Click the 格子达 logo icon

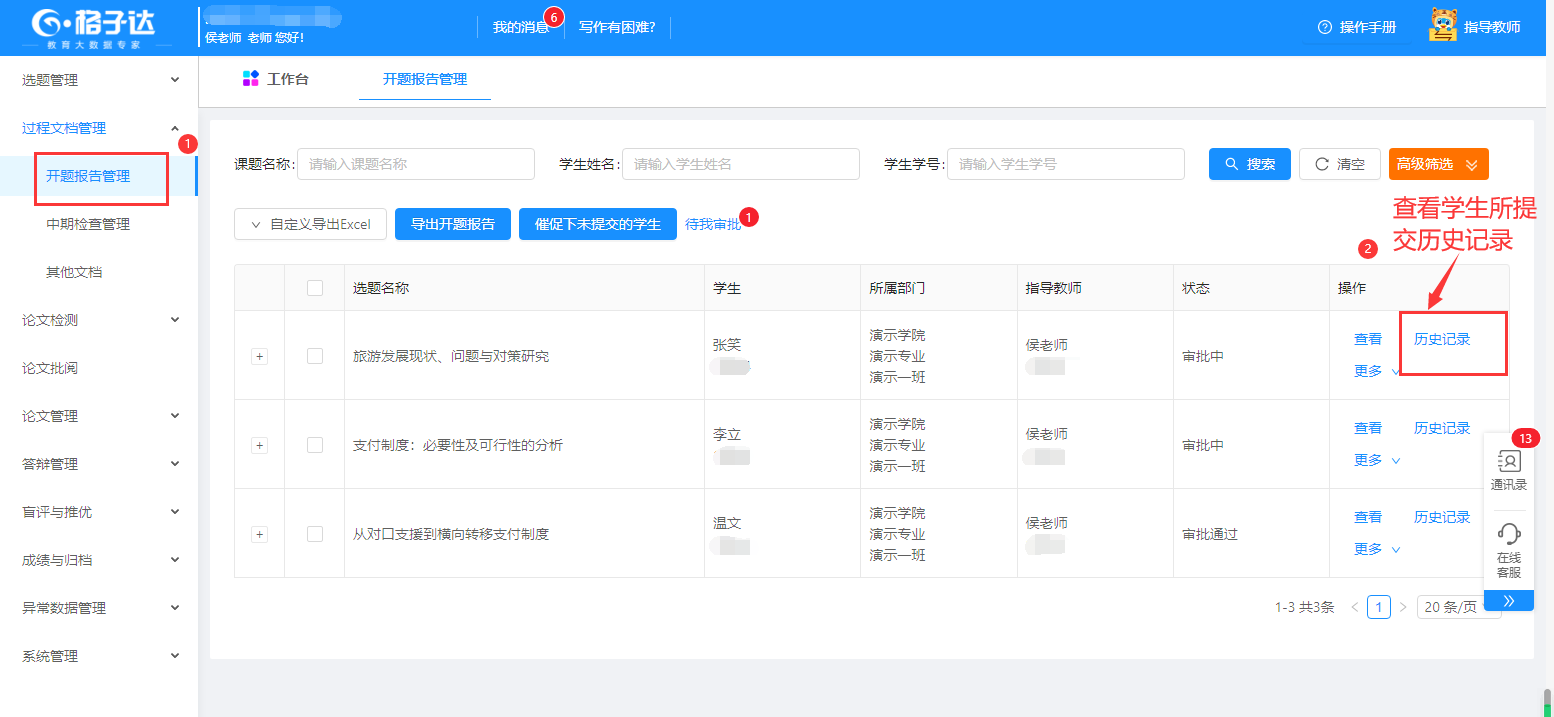pyautogui.click(x=48, y=24)
